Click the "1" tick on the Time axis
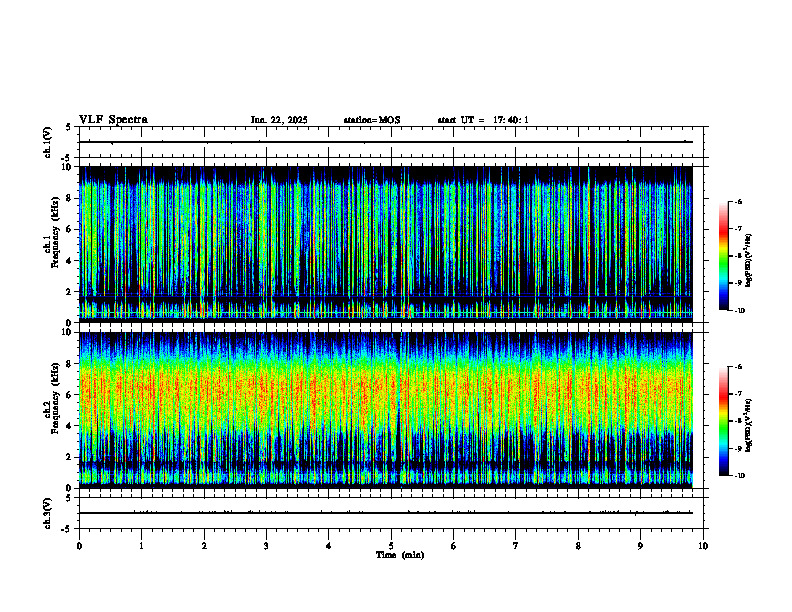The height and width of the screenshot is (612, 792). click(x=141, y=546)
